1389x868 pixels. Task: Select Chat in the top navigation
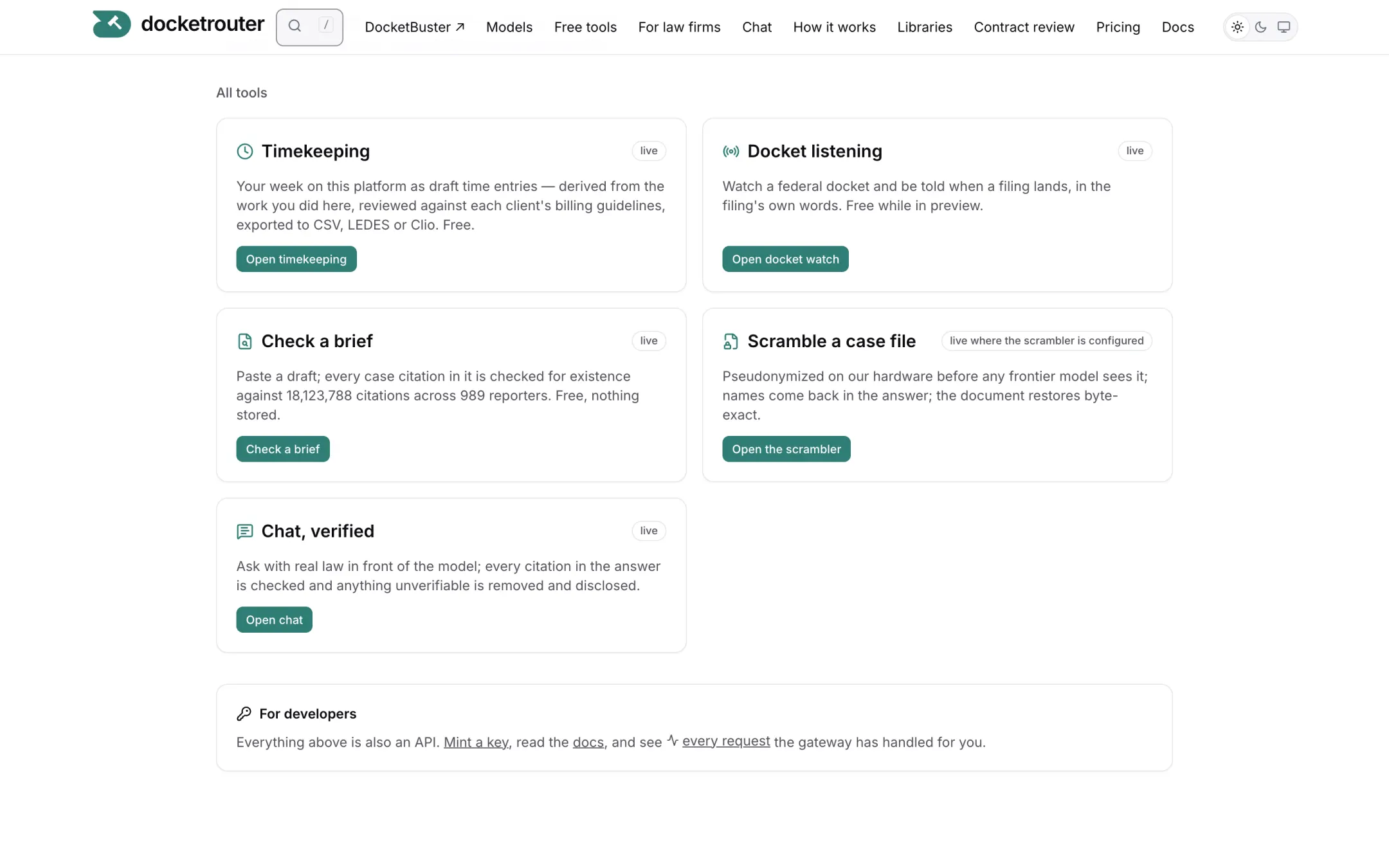[x=757, y=27]
